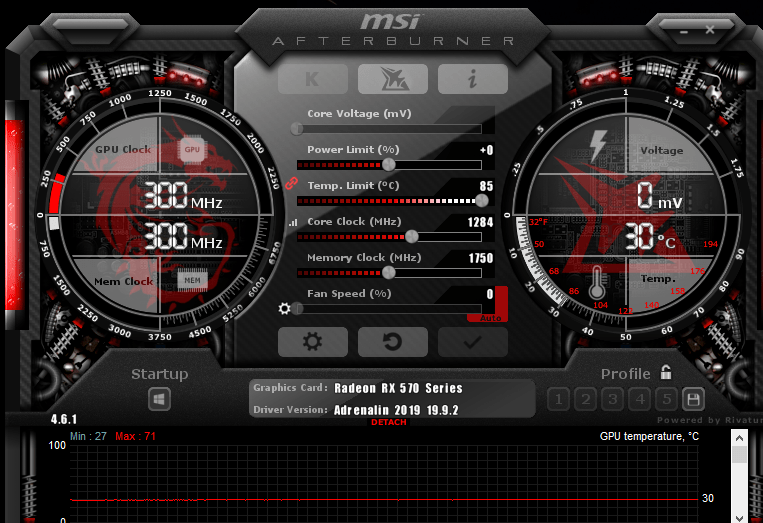
Task: Select profile slot 2
Action: pyautogui.click(x=585, y=399)
